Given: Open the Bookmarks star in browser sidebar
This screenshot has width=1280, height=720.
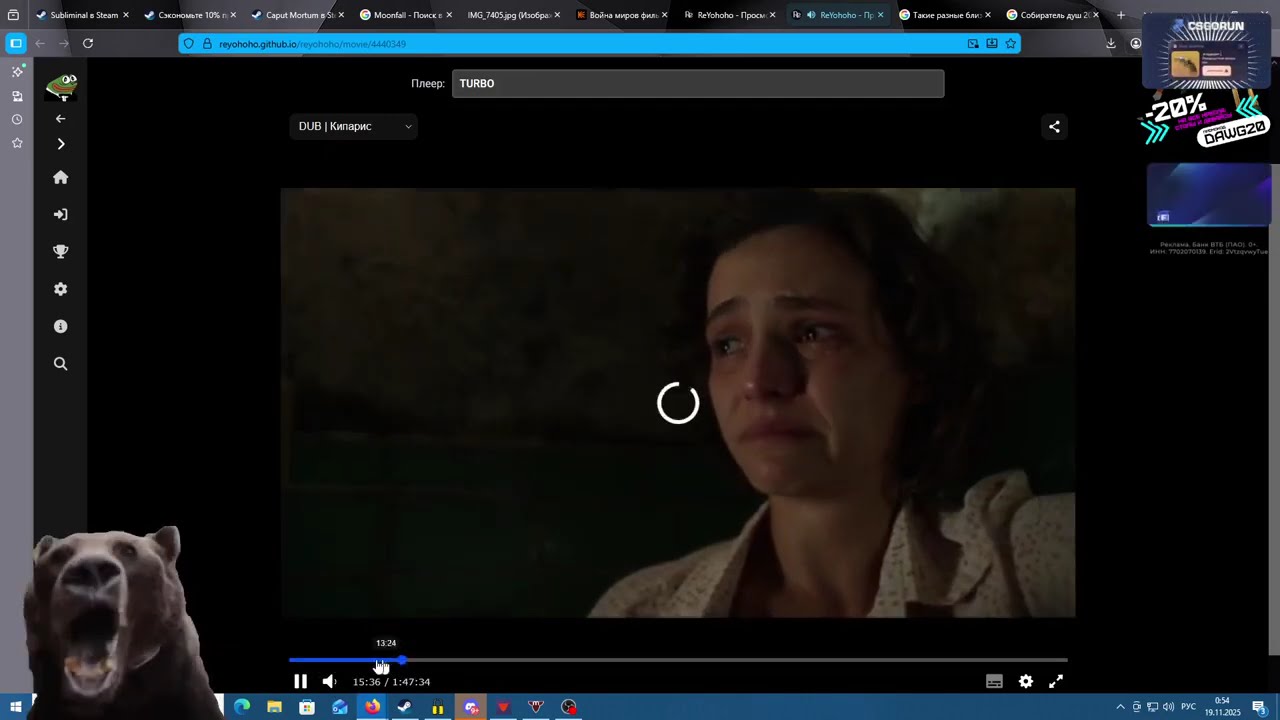Looking at the screenshot, I should point(17,144).
